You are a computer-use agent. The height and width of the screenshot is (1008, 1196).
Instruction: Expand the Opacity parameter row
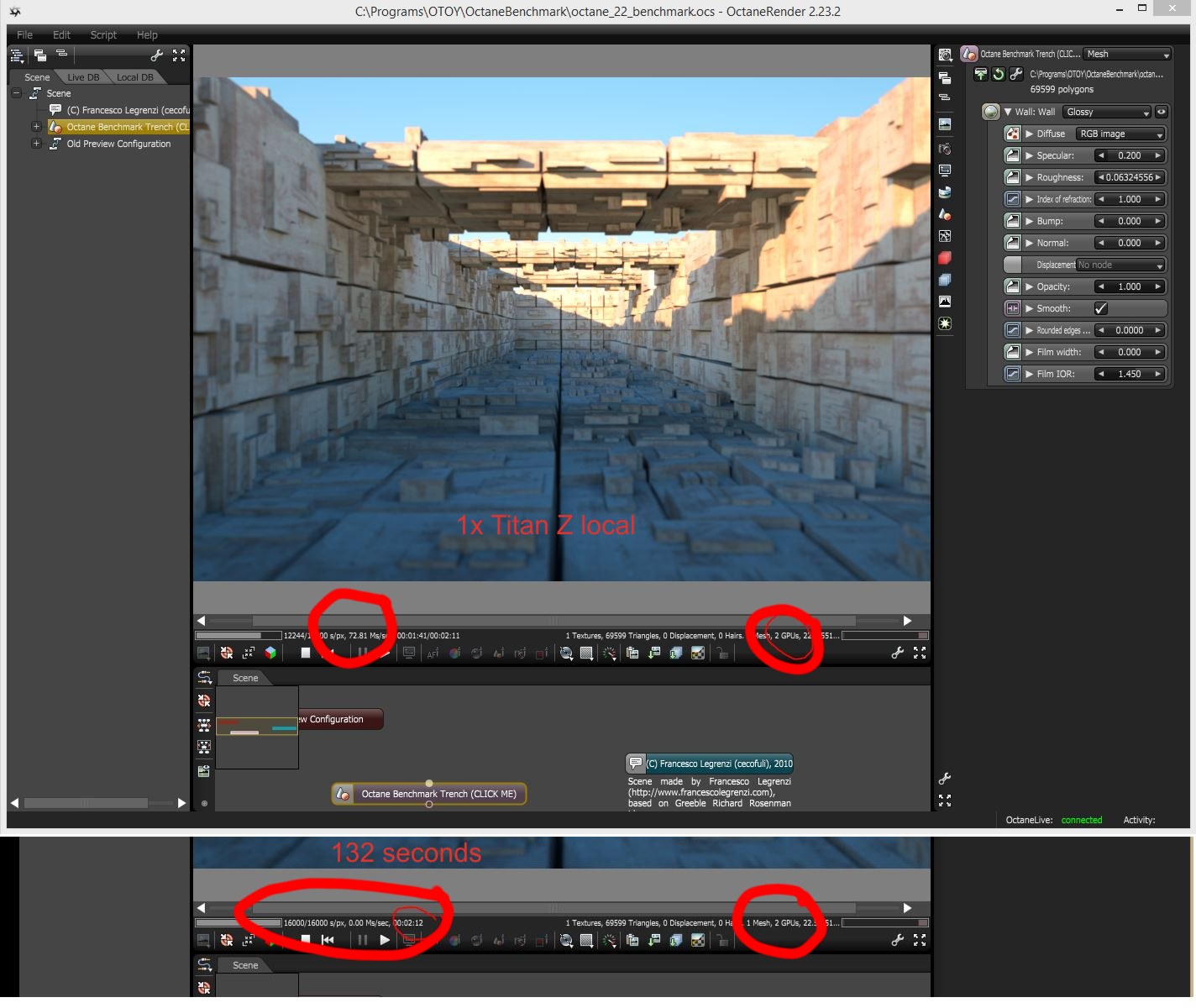point(1029,286)
